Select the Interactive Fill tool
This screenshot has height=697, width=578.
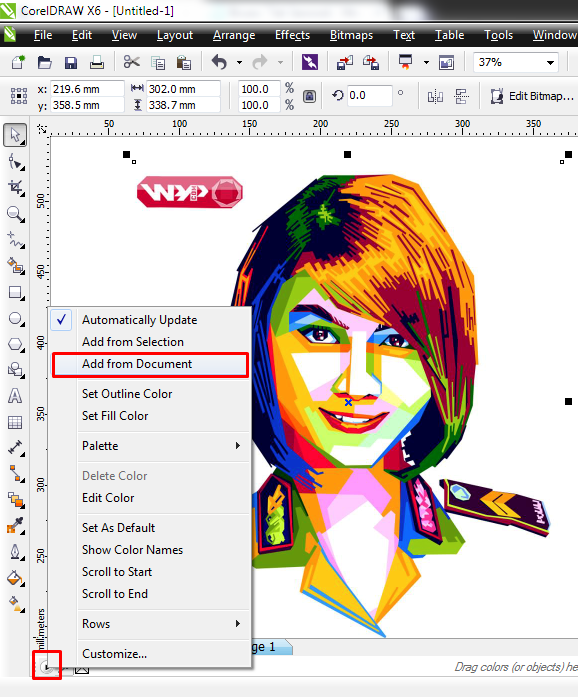coord(15,604)
